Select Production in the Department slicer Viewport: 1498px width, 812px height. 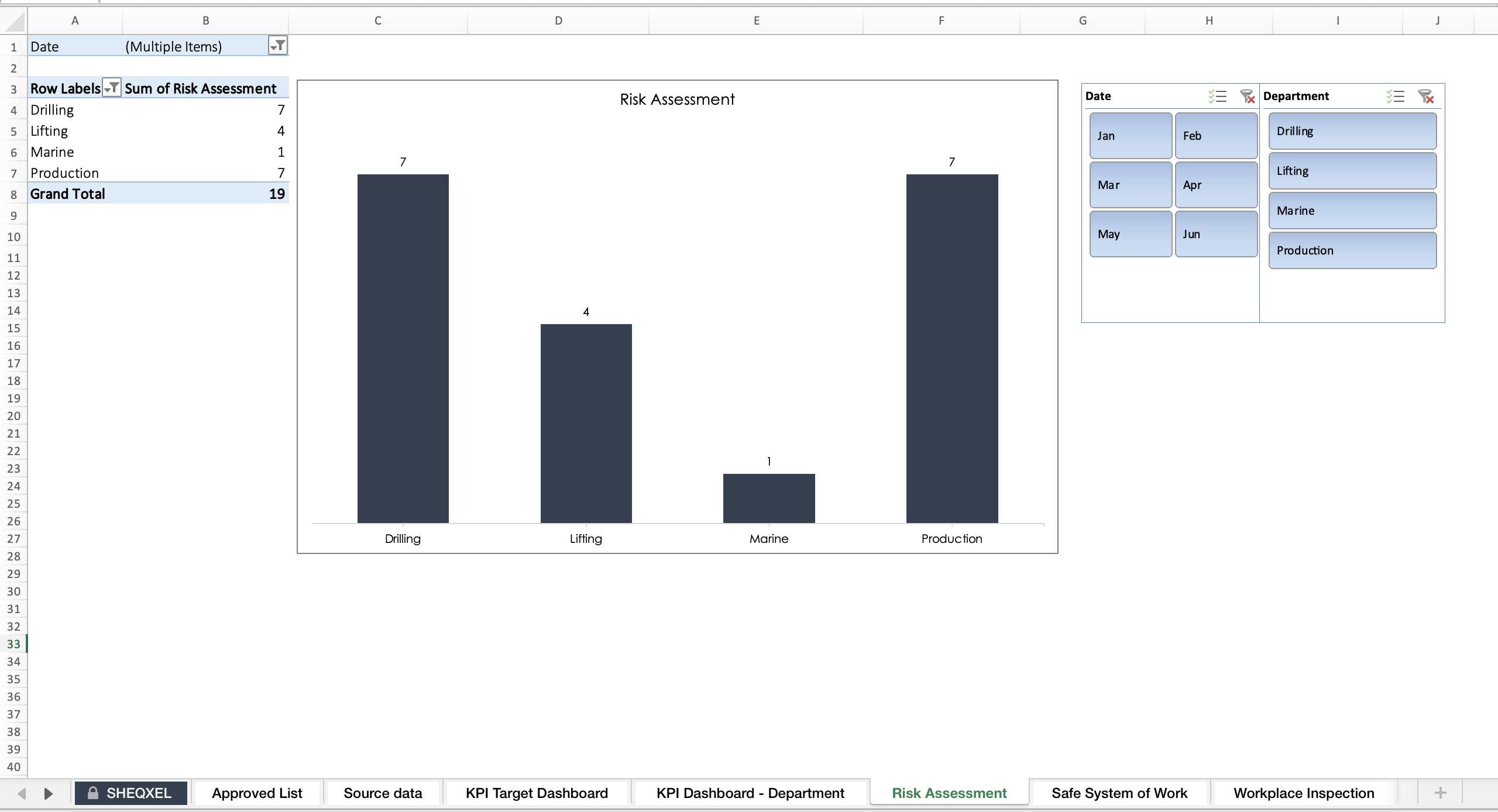(1352, 250)
